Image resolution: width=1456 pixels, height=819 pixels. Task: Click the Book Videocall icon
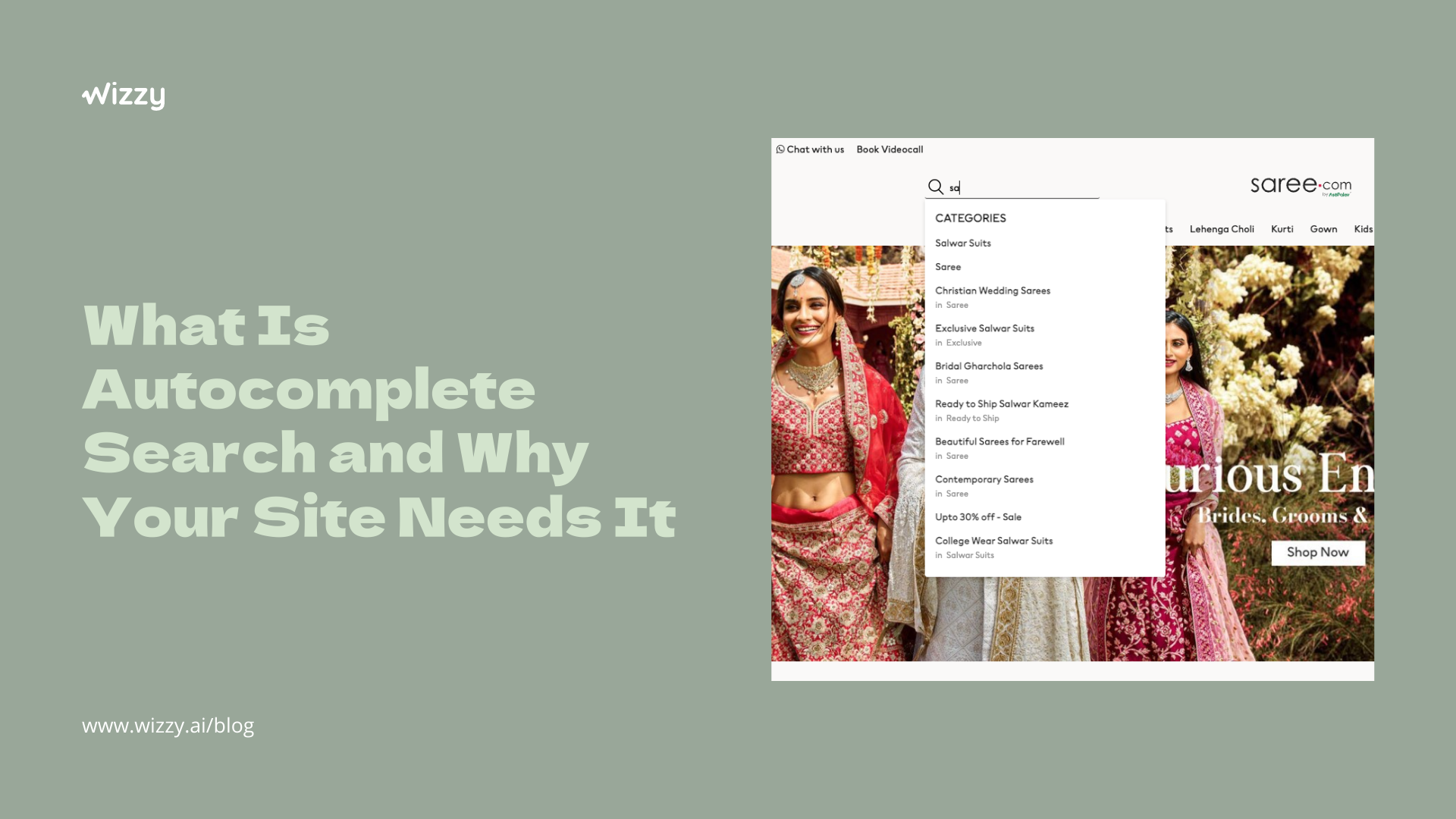(x=889, y=149)
